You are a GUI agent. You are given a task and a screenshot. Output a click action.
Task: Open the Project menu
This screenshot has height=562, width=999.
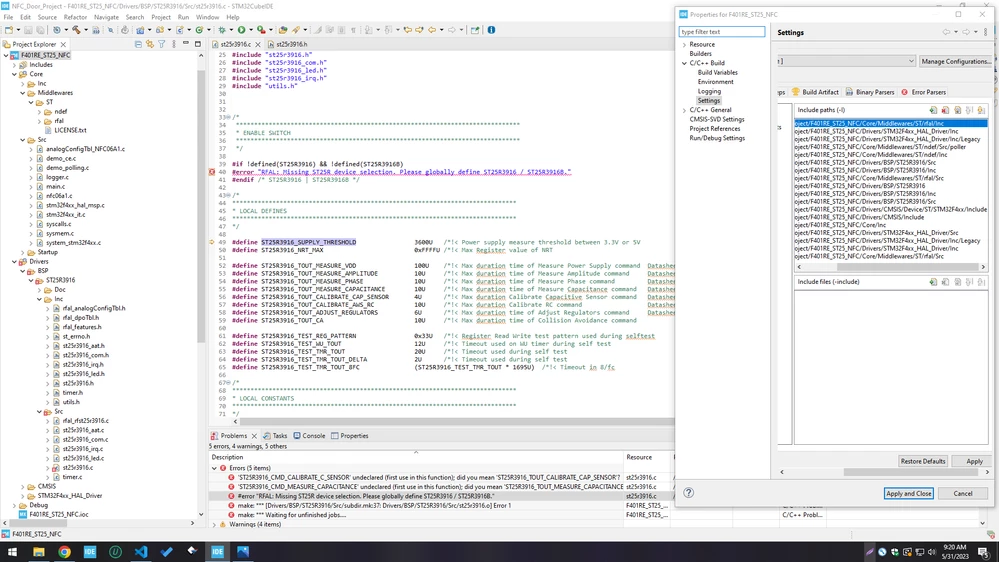pos(161,17)
